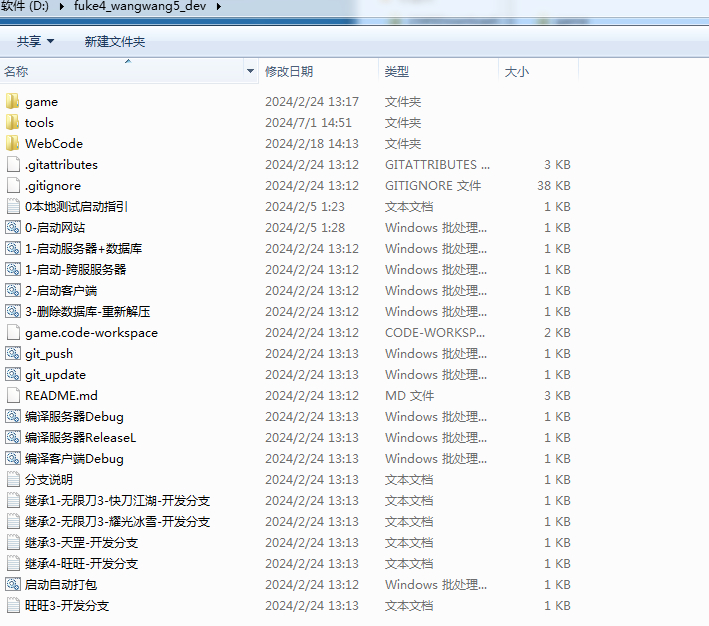
Task: Select the 启动自动打包 batch file icon
Action: point(13,584)
